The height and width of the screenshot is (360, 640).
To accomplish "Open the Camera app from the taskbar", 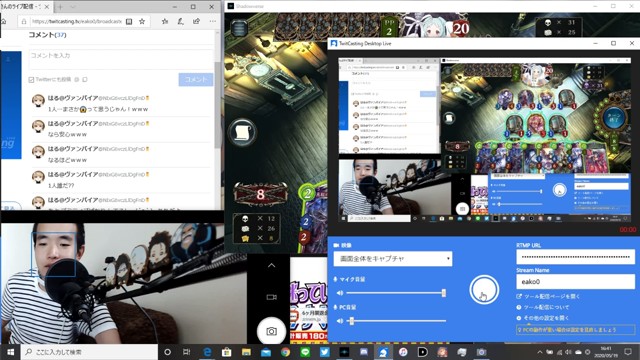I will tap(481, 352).
